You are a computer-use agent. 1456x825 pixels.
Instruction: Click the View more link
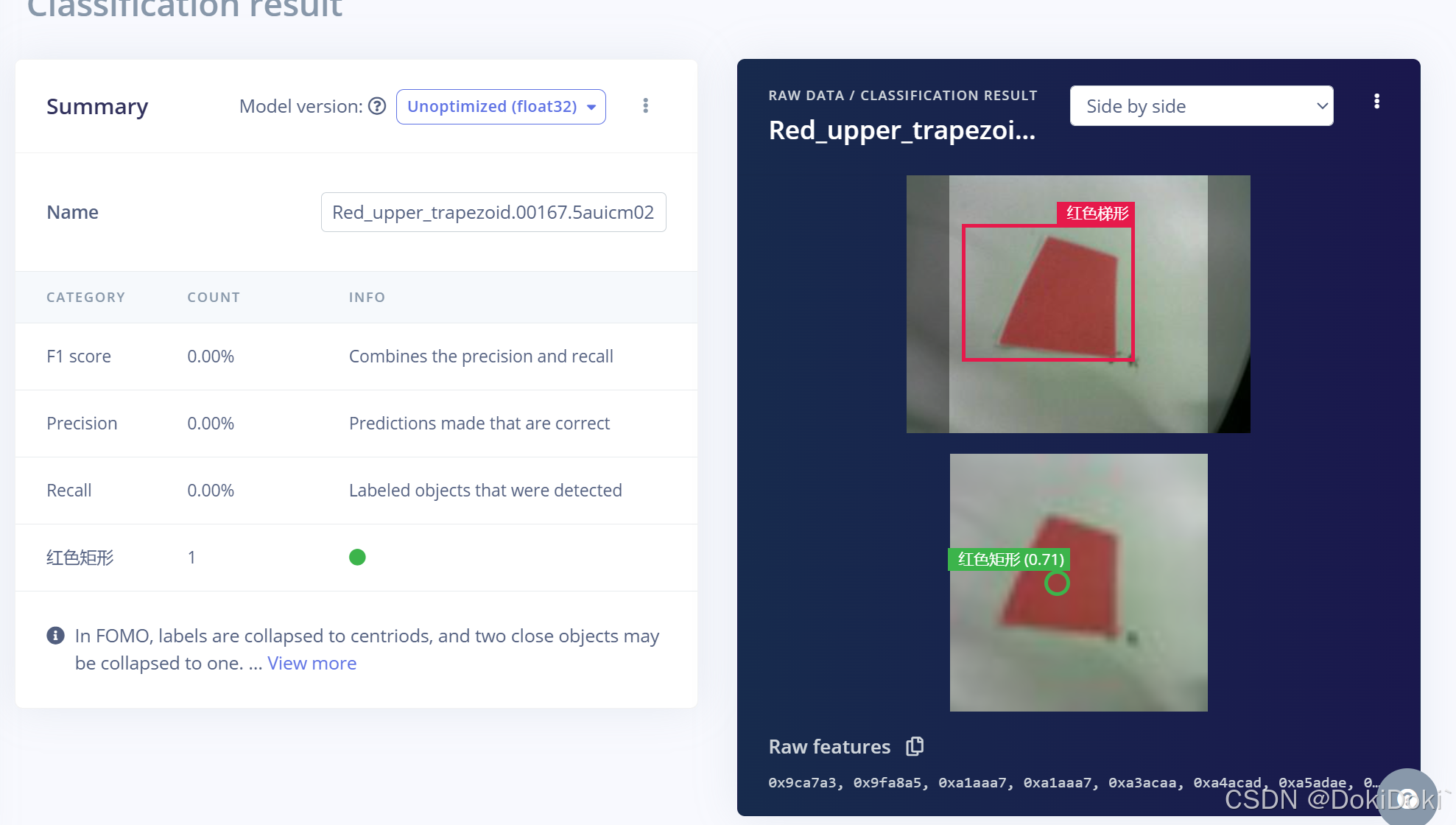312,663
